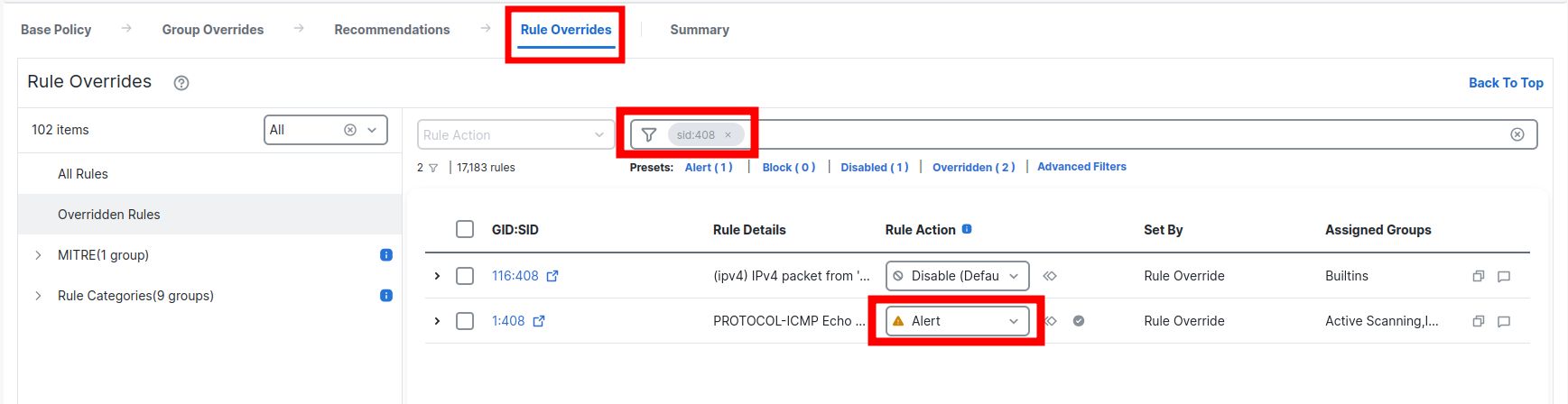The image size is (1568, 404).
Task: Toggle the select-all checkbox in table header
Action: 465,229
